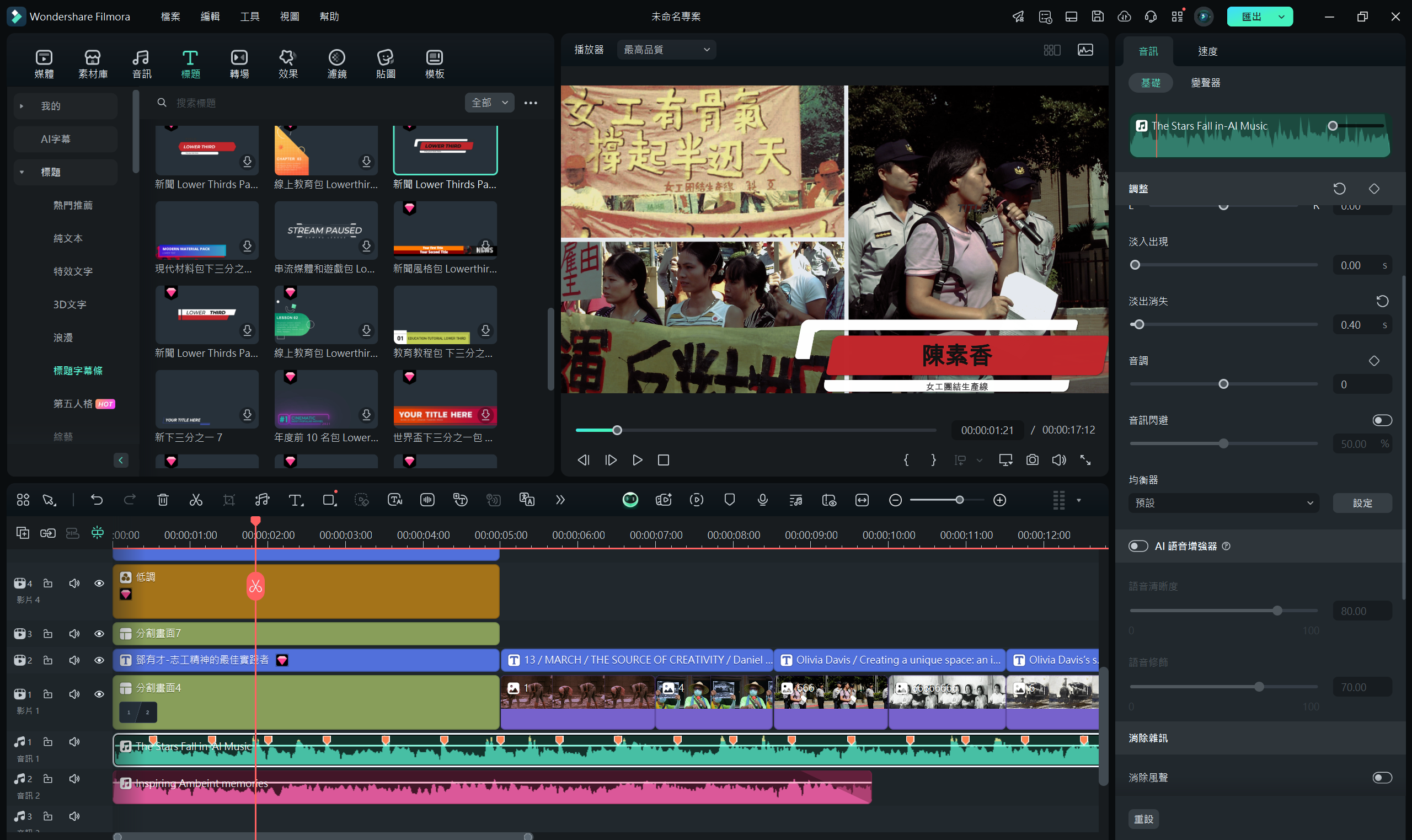The image size is (1412, 840).
Task: Click the headset support icon
Action: coord(1151,17)
